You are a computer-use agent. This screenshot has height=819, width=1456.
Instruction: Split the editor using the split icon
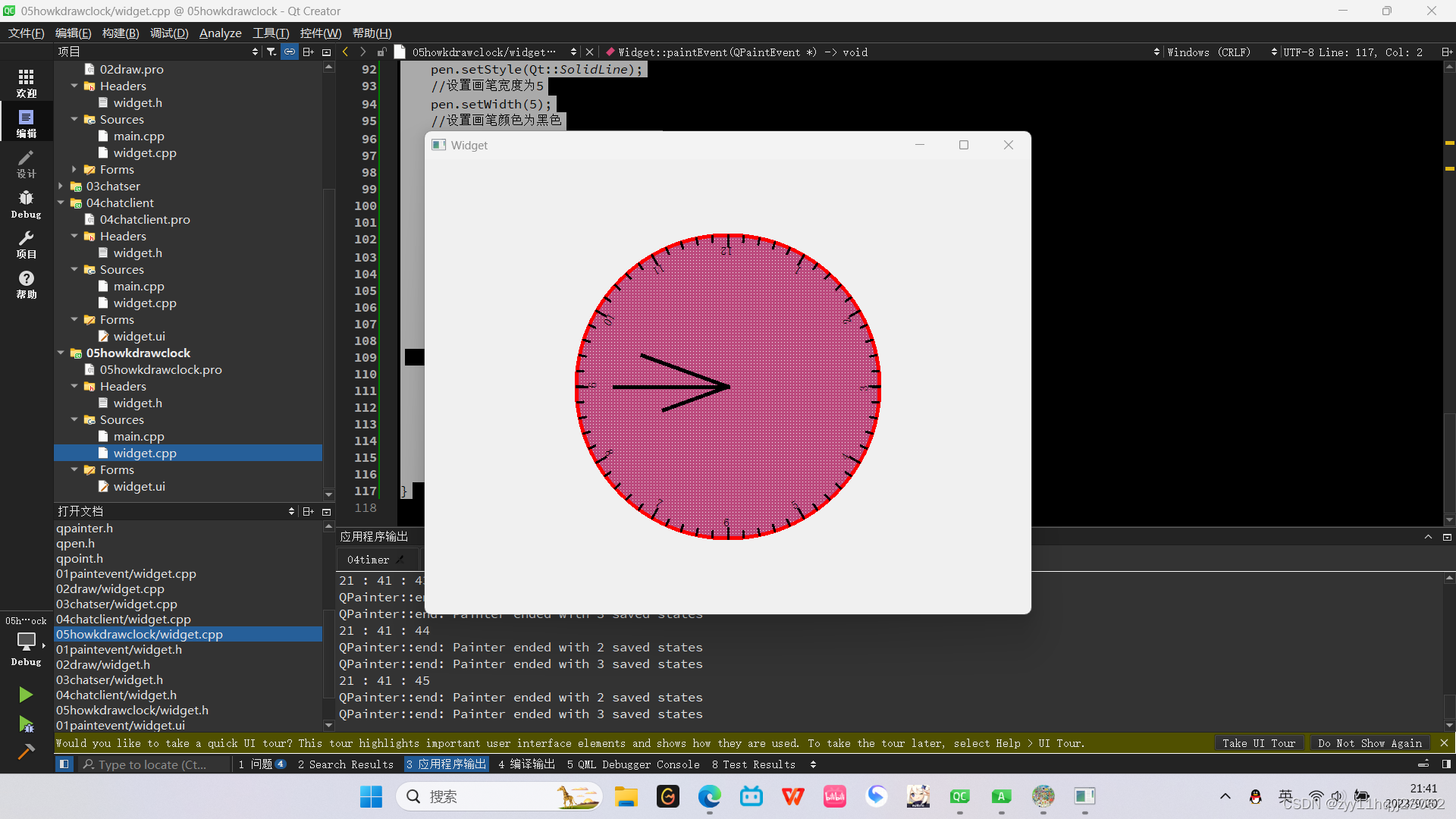[308, 51]
